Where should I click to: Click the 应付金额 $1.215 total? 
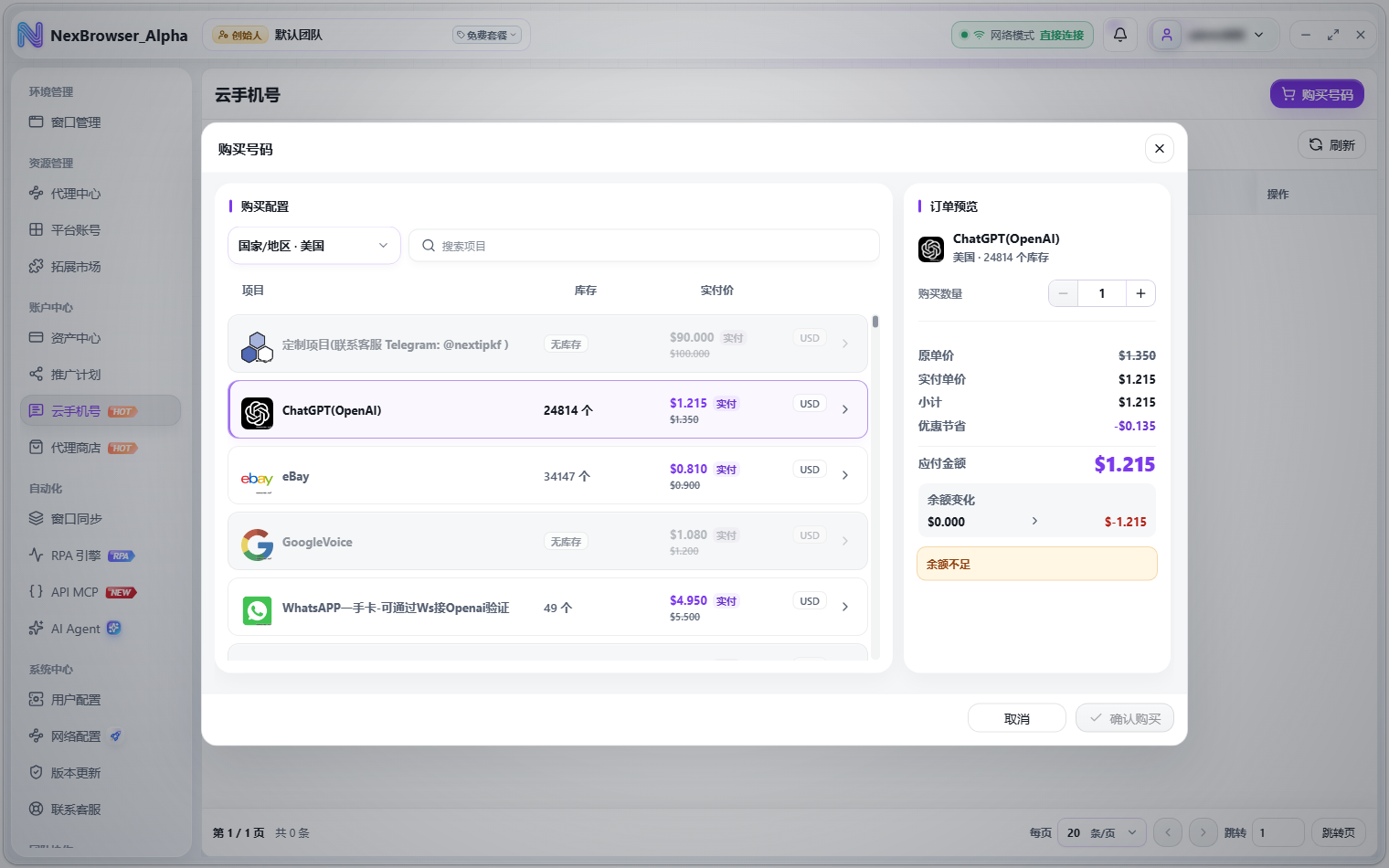[x=1125, y=464]
